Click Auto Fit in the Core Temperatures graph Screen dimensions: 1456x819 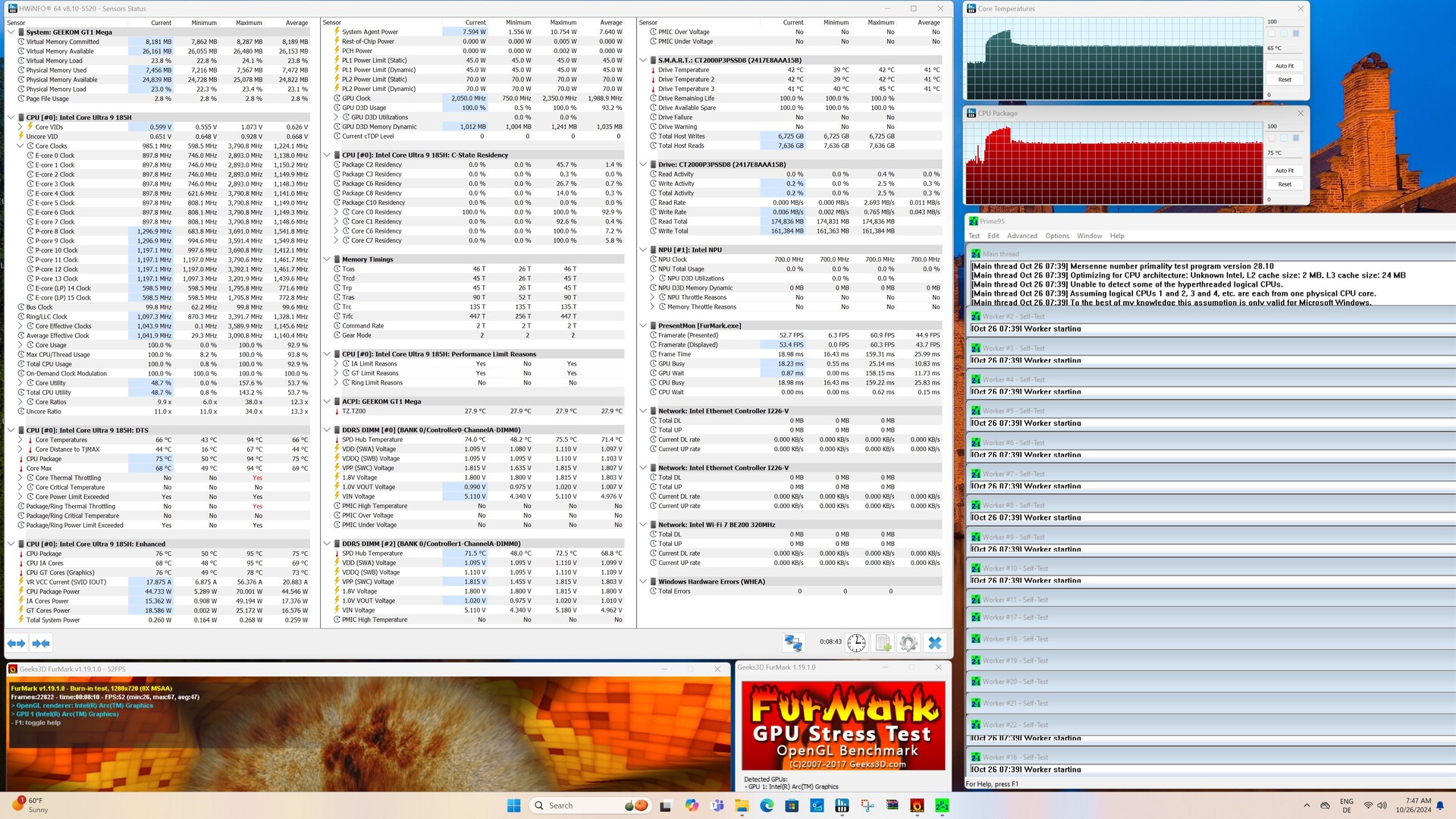pos(1285,66)
